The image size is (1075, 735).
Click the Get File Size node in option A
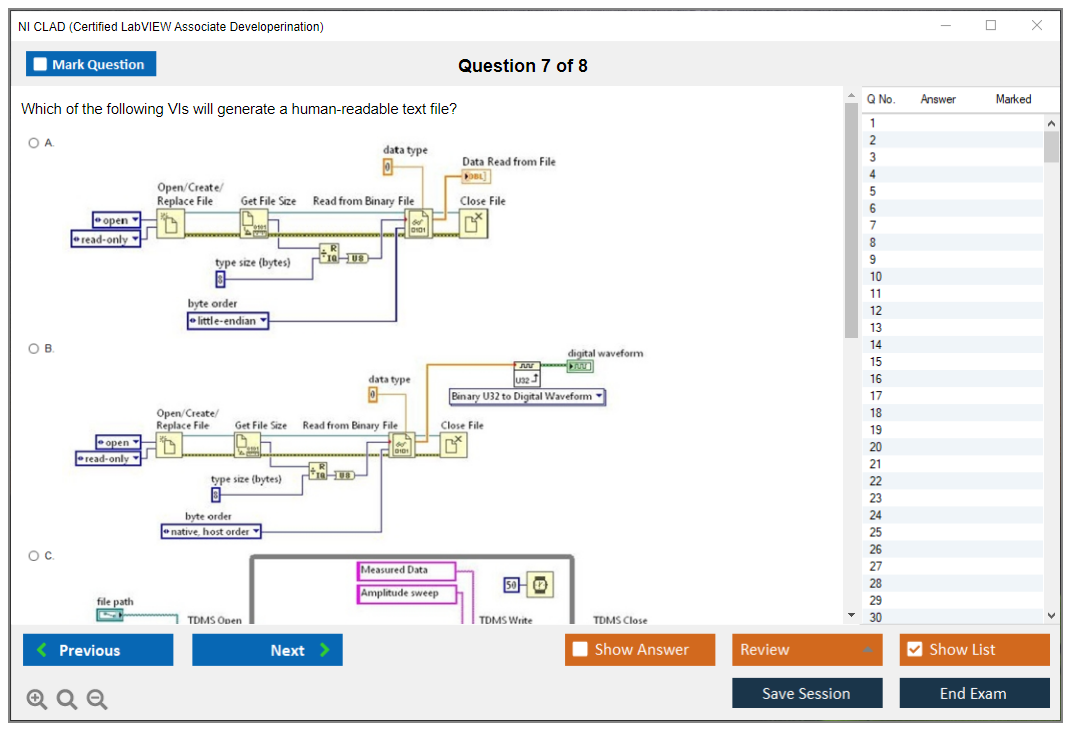254,227
